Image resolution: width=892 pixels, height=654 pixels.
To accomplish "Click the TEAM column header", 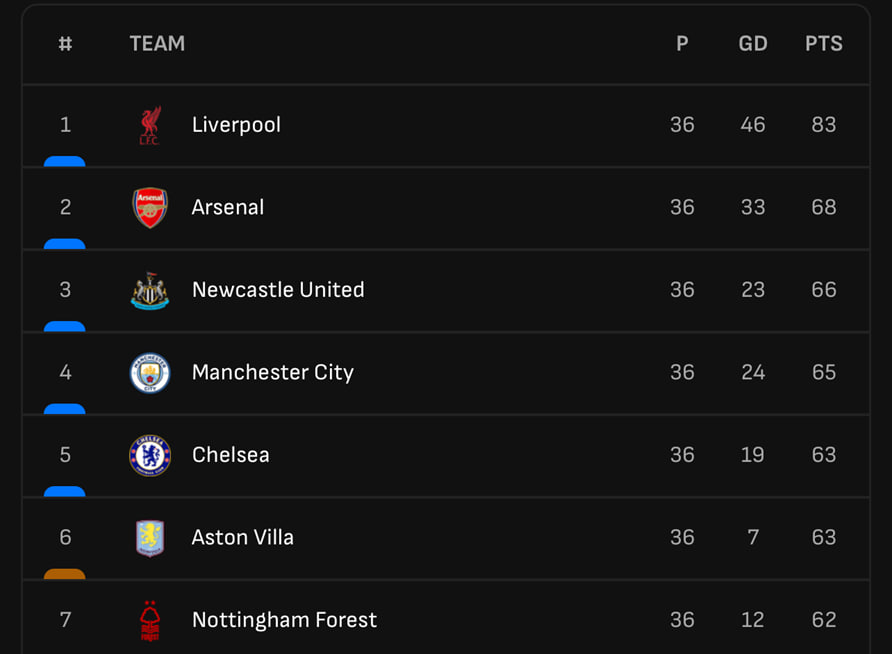I will (x=157, y=44).
